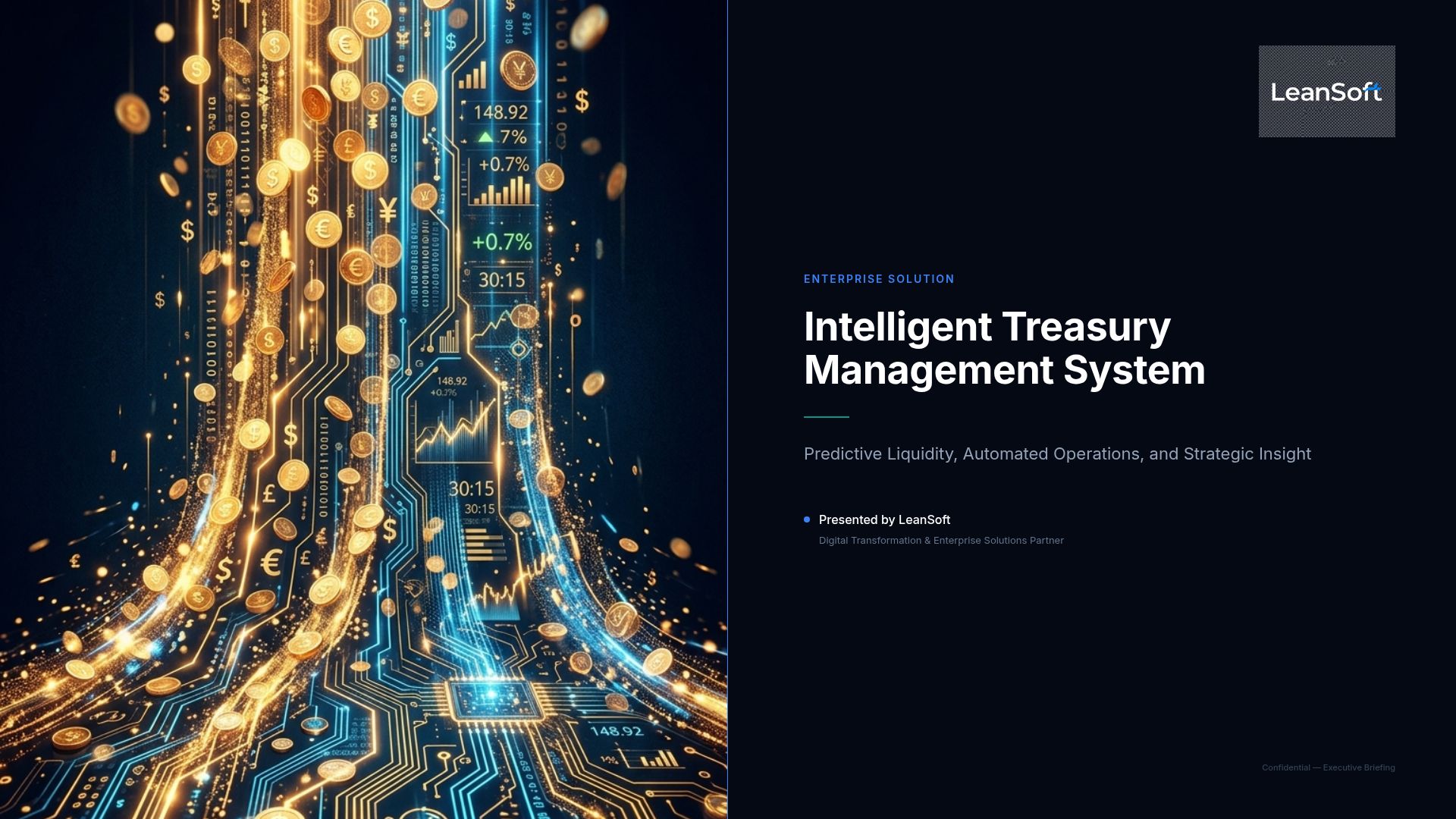The image size is (1456, 819).
Task: Click the LeanSoft logo
Action: coord(1326,91)
